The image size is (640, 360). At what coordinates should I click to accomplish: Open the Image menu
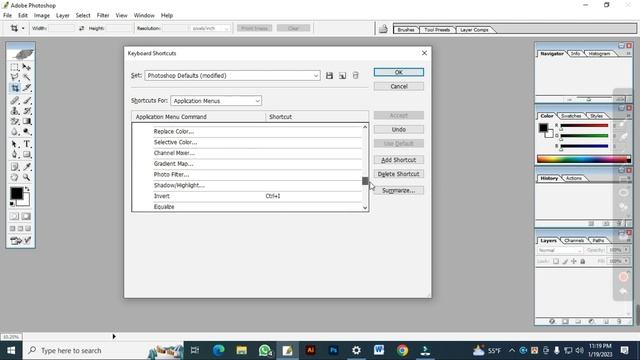coord(42,15)
